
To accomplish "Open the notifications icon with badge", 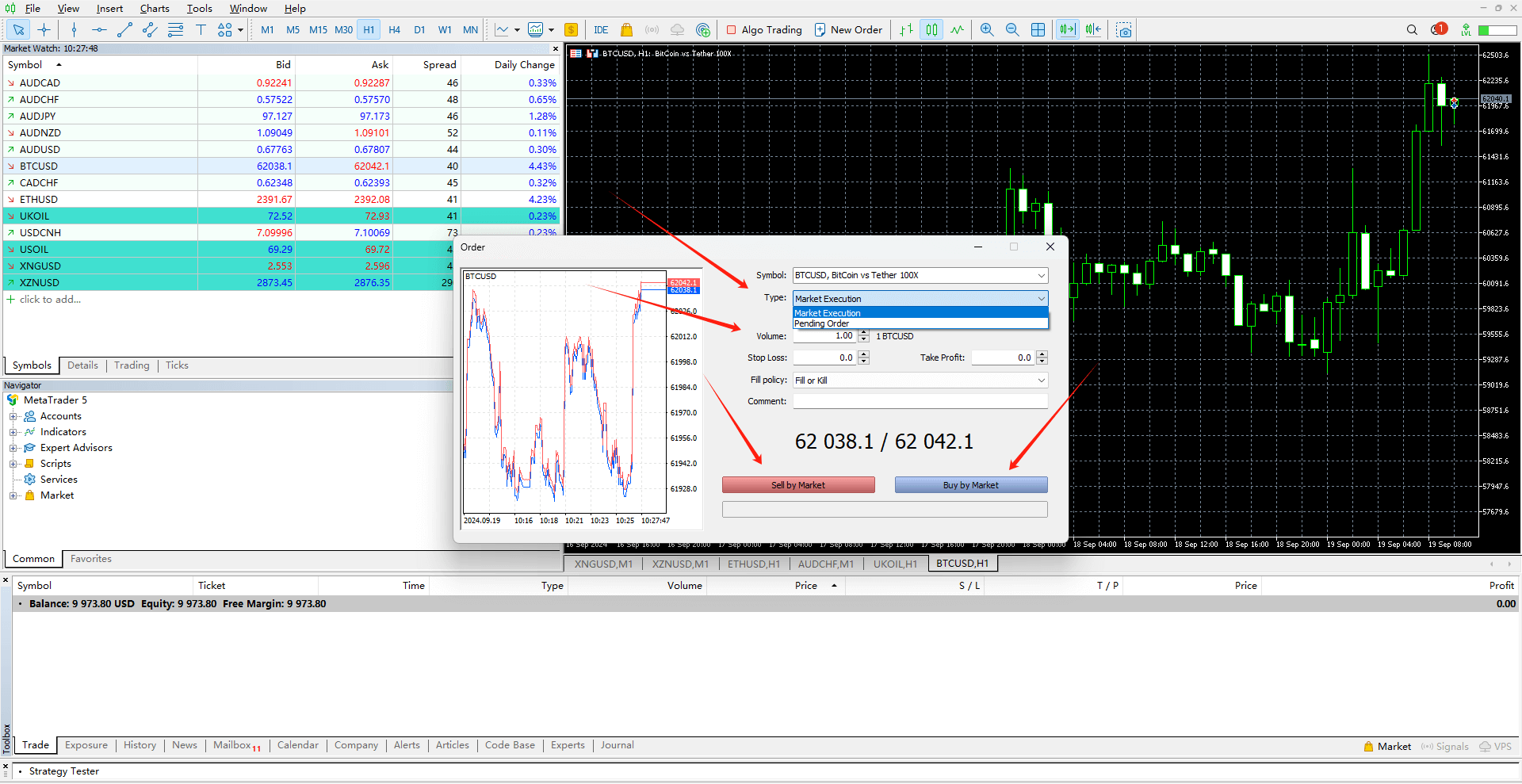I will pyautogui.click(x=1439, y=29).
